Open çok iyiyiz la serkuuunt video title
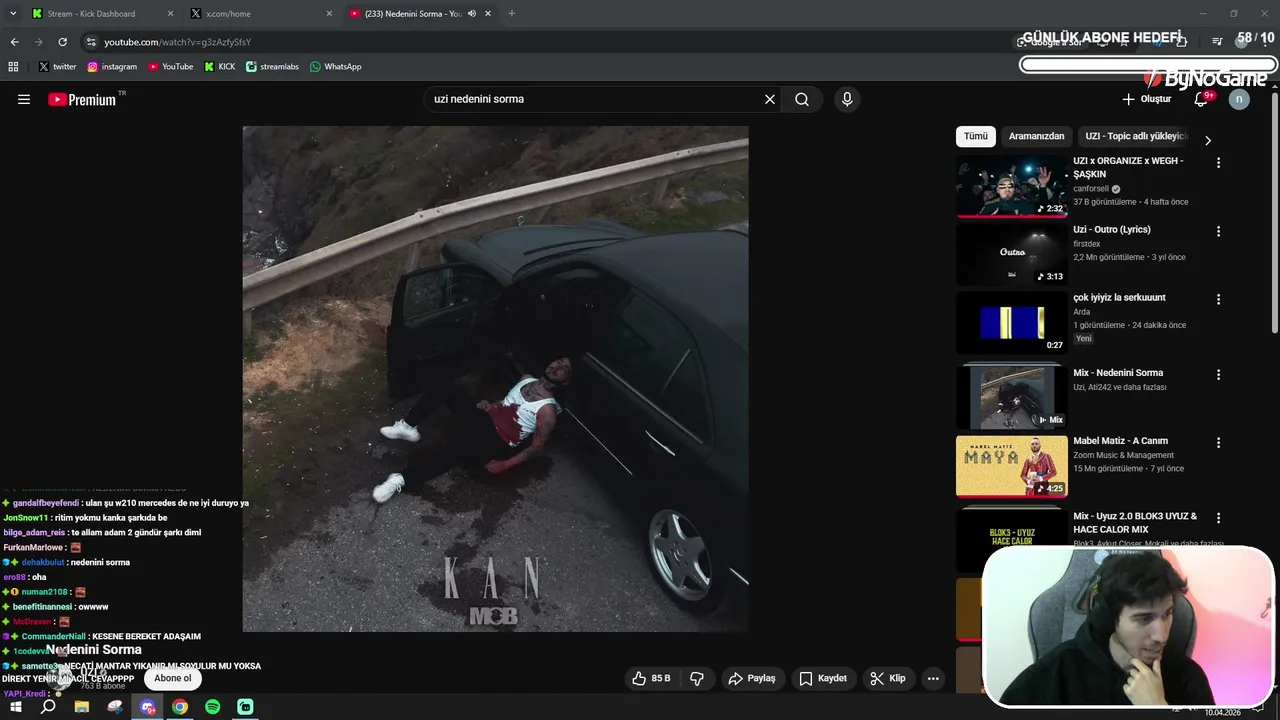1280x720 pixels. click(x=1119, y=297)
